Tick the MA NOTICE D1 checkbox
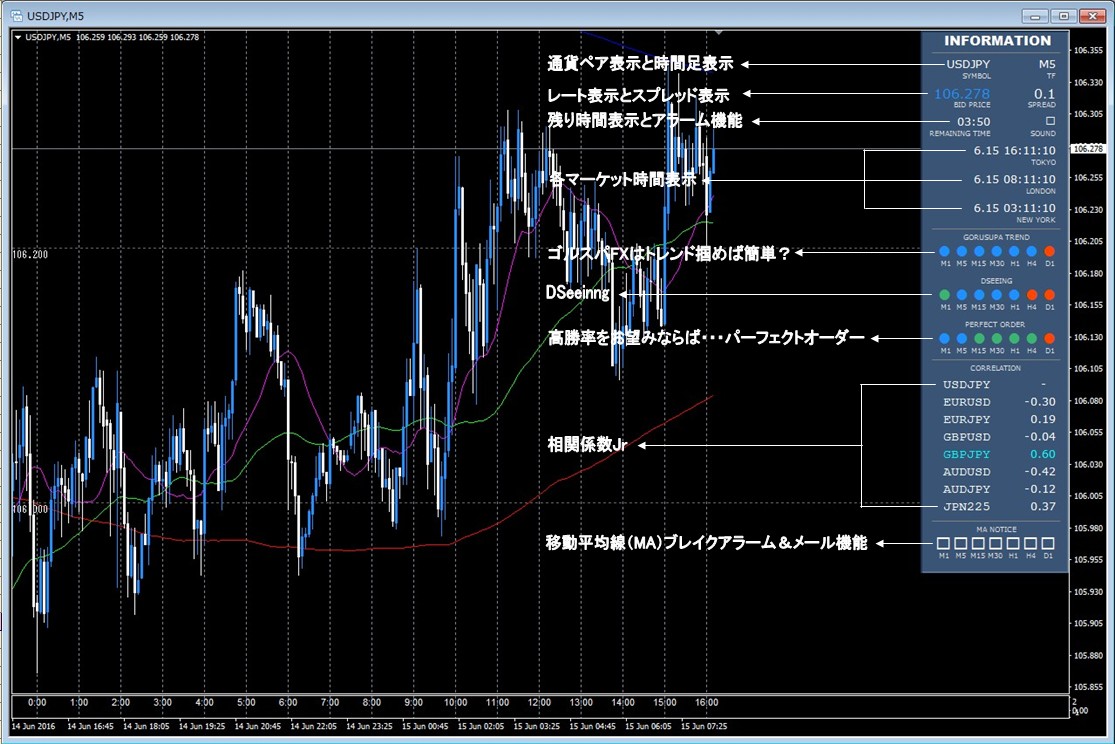The height and width of the screenshot is (744, 1115). pyautogui.click(x=1048, y=543)
